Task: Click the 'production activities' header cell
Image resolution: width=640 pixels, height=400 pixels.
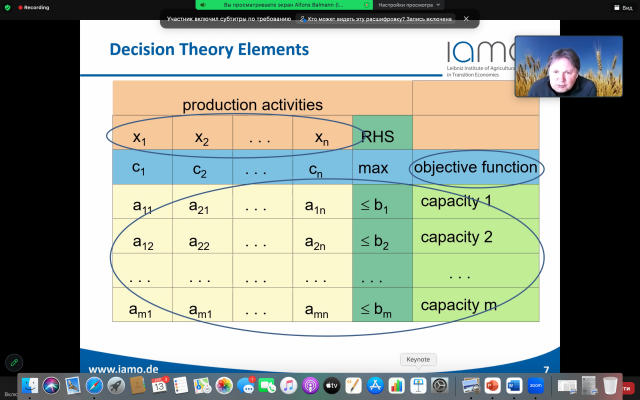Action: tap(262, 98)
